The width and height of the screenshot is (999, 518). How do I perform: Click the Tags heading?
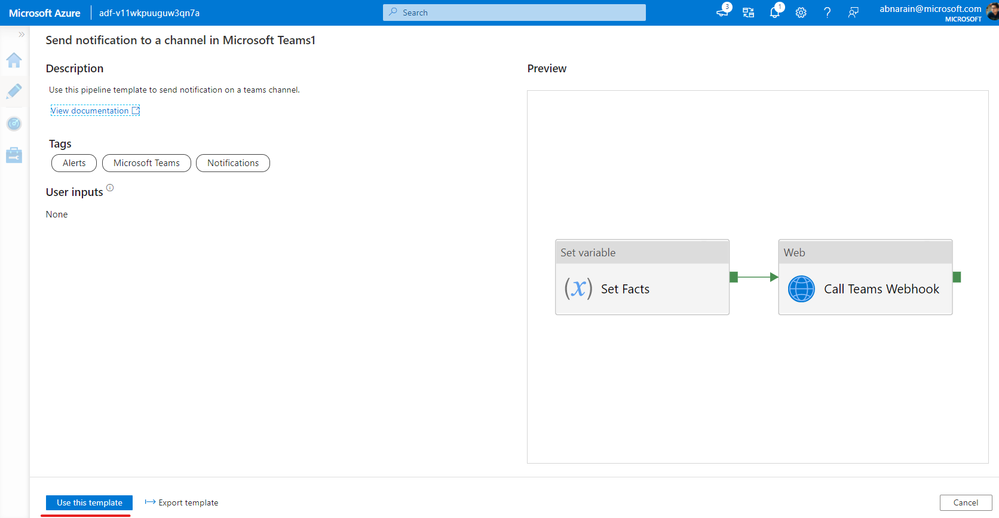60,144
